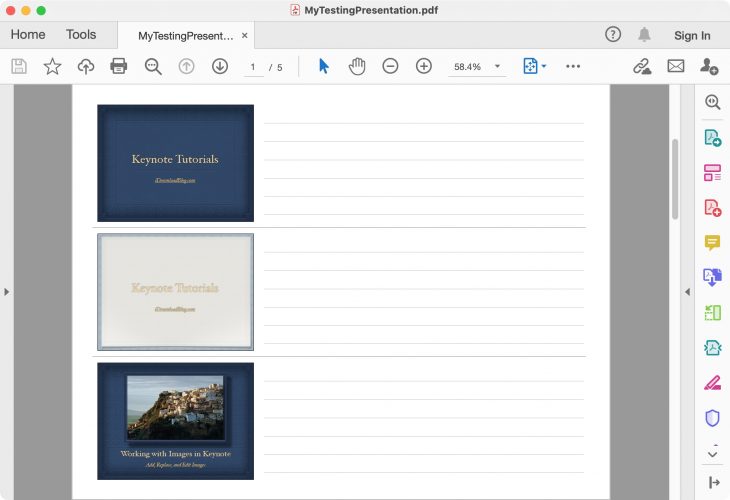
Task: Share with others person-plus icon
Action: click(x=709, y=67)
